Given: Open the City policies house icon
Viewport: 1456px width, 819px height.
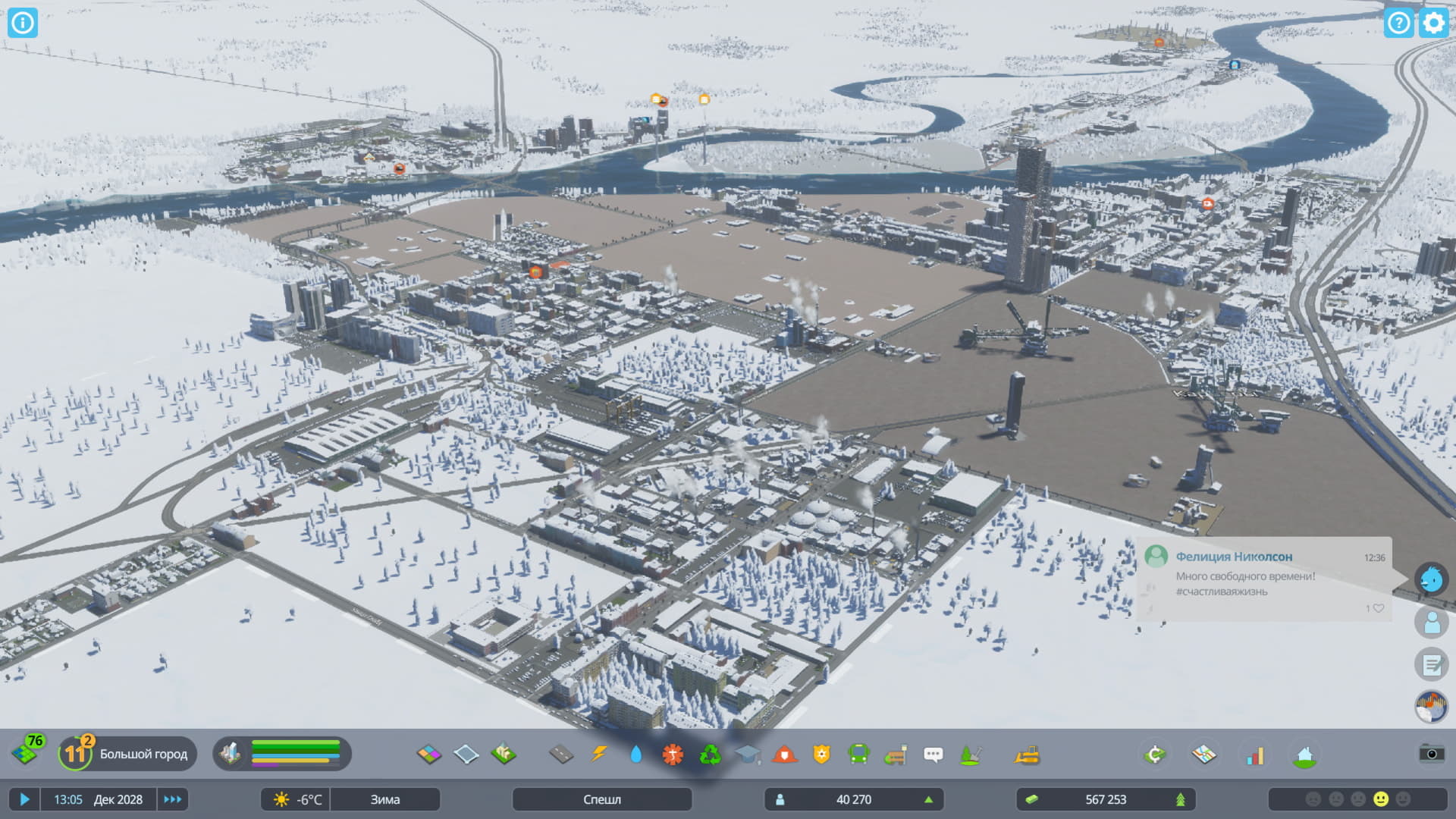Looking at the screenshot, I should point(1304,754).
